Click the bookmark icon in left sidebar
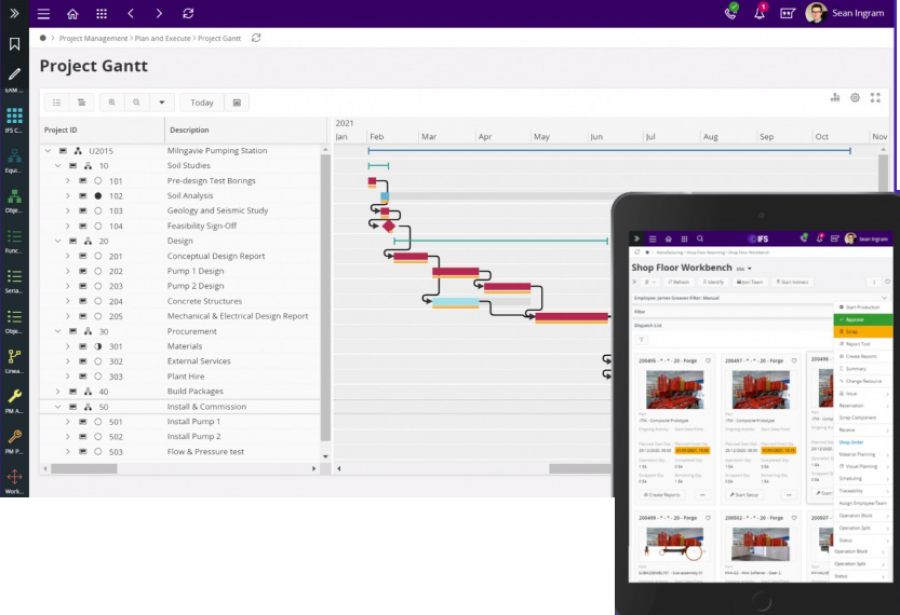 (x=14, y=44)
